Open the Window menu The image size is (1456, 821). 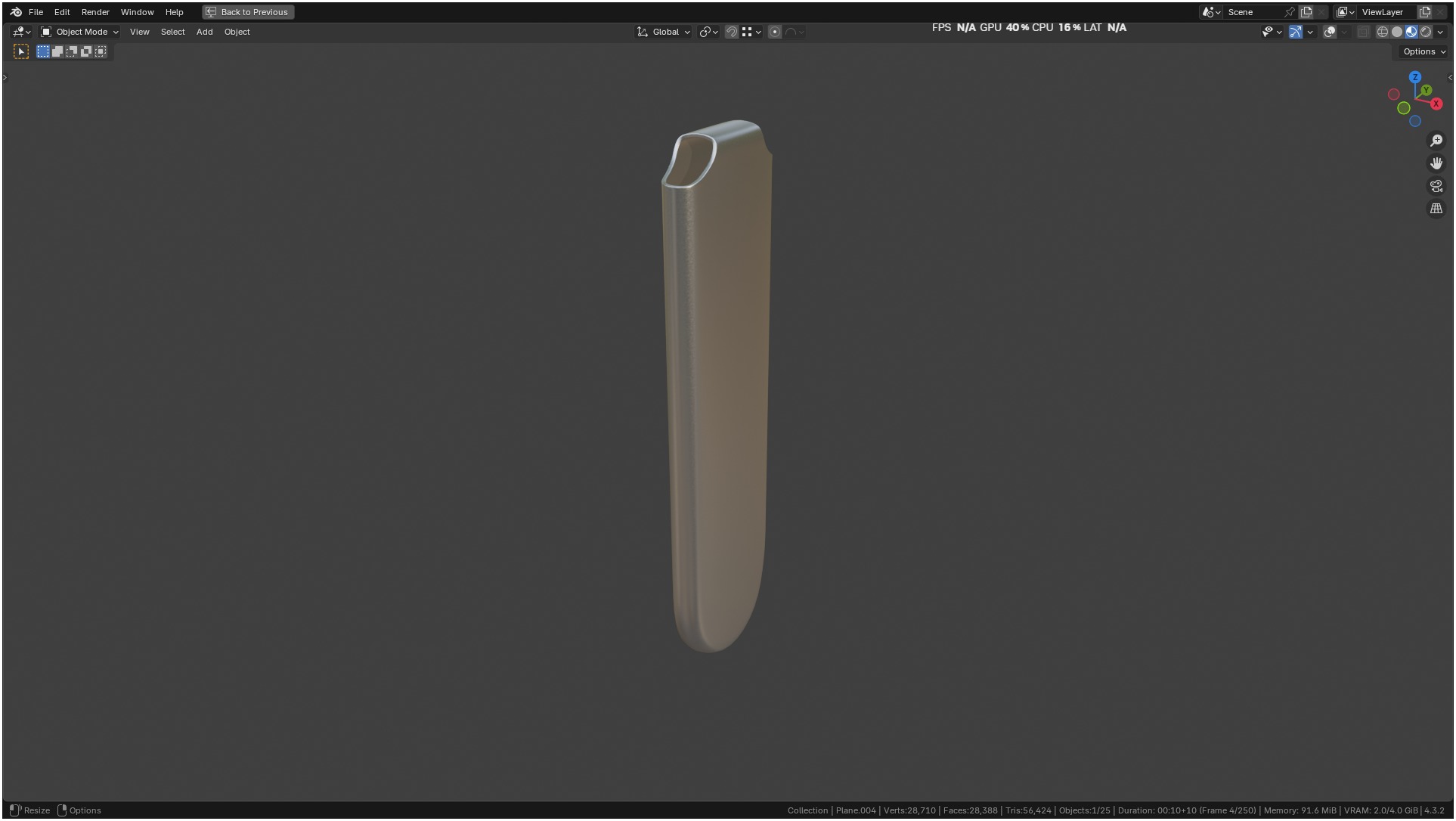(137, 12)
